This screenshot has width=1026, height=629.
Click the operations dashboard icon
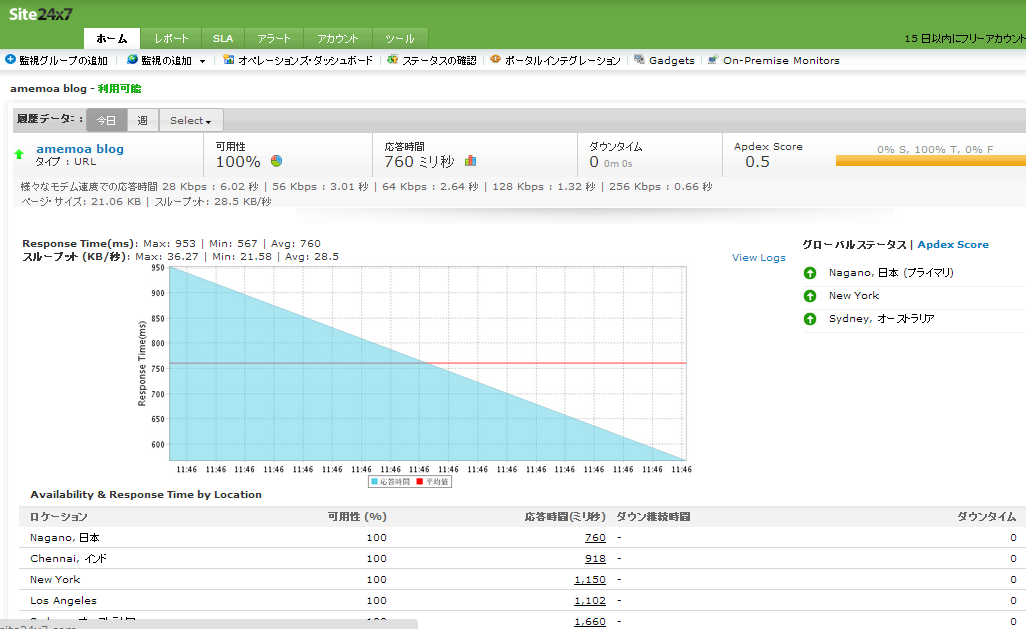(229, 60)
